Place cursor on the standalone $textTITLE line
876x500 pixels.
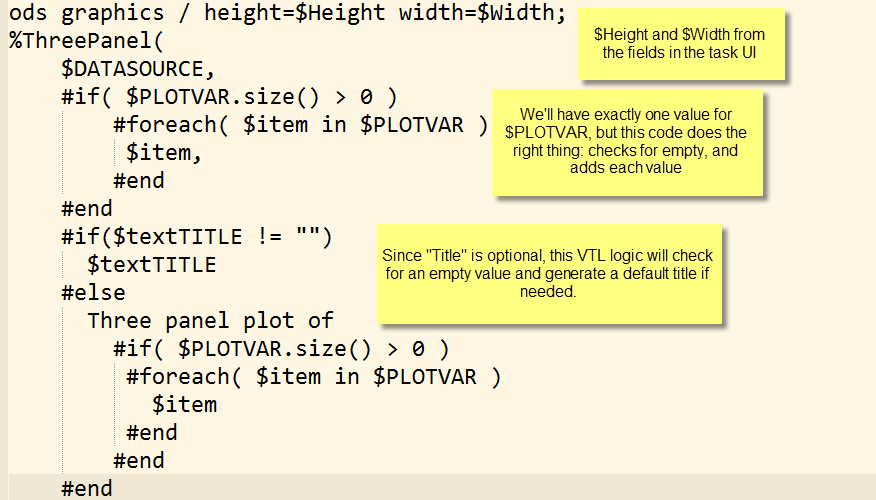click(x=151, y=265)
